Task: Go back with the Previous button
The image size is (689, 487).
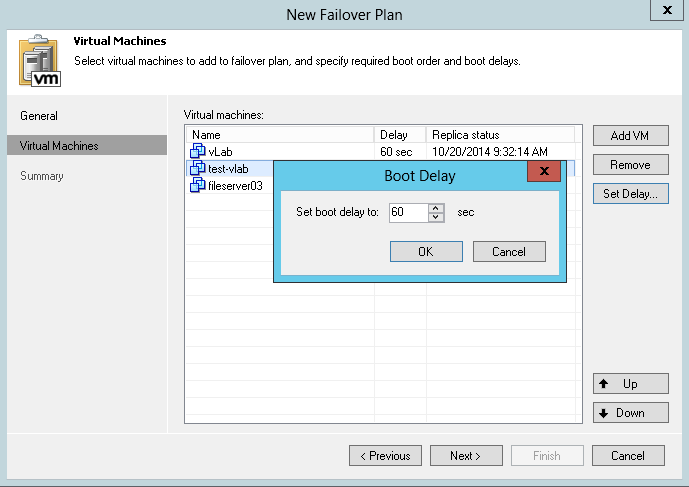Action: click(x=385, y=456)
